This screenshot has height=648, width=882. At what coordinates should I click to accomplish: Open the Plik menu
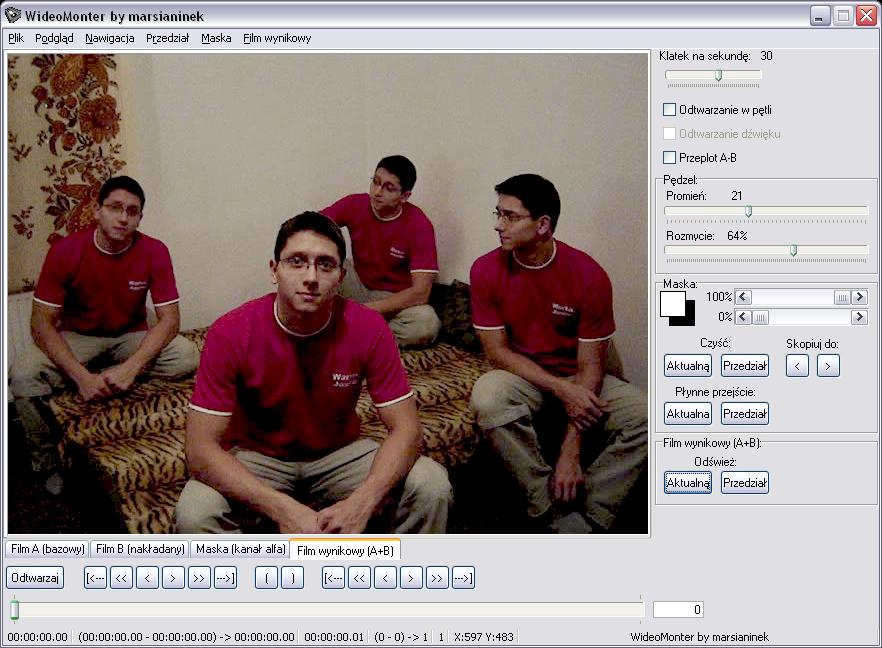pyautogui.click(x=15, y=38)
